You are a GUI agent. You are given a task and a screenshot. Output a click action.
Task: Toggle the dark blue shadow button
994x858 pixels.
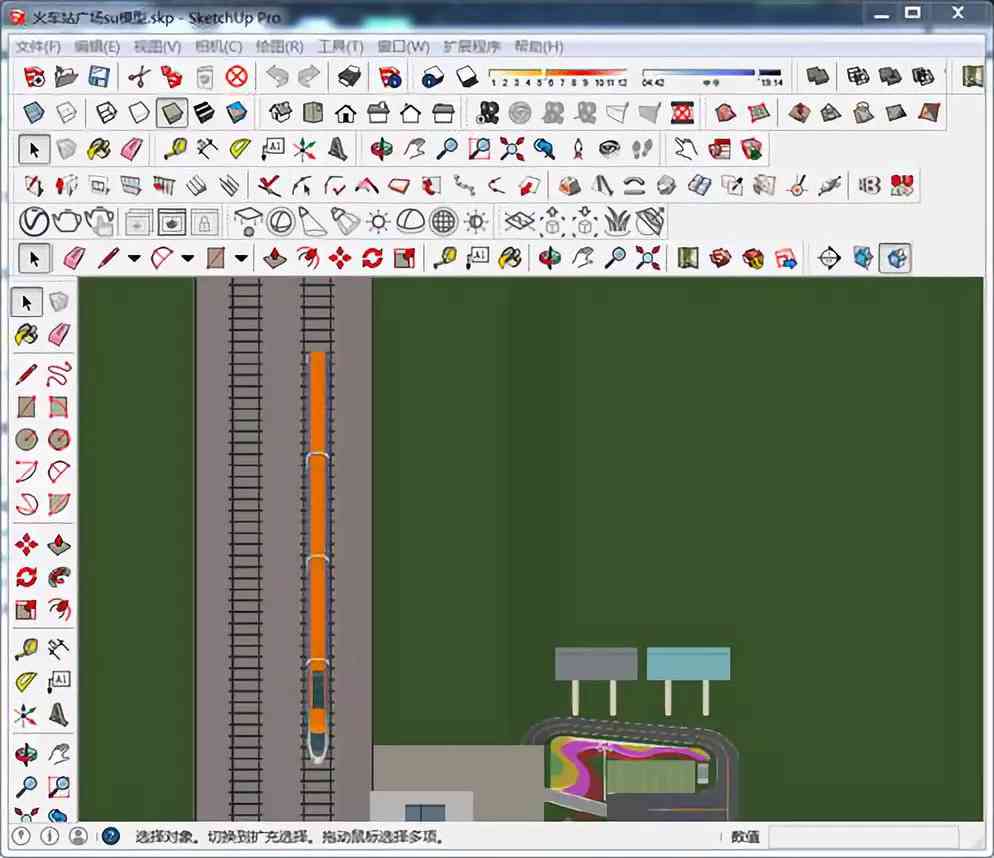coord(432,77)
